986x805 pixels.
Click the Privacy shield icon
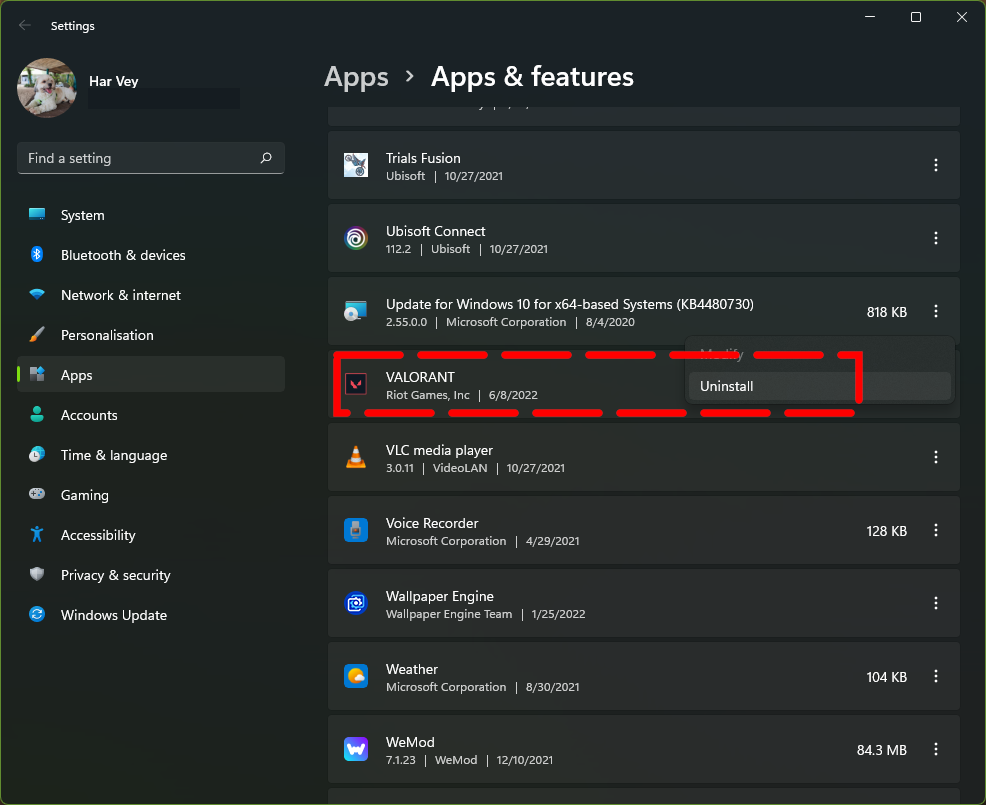[x=37, y=574]
